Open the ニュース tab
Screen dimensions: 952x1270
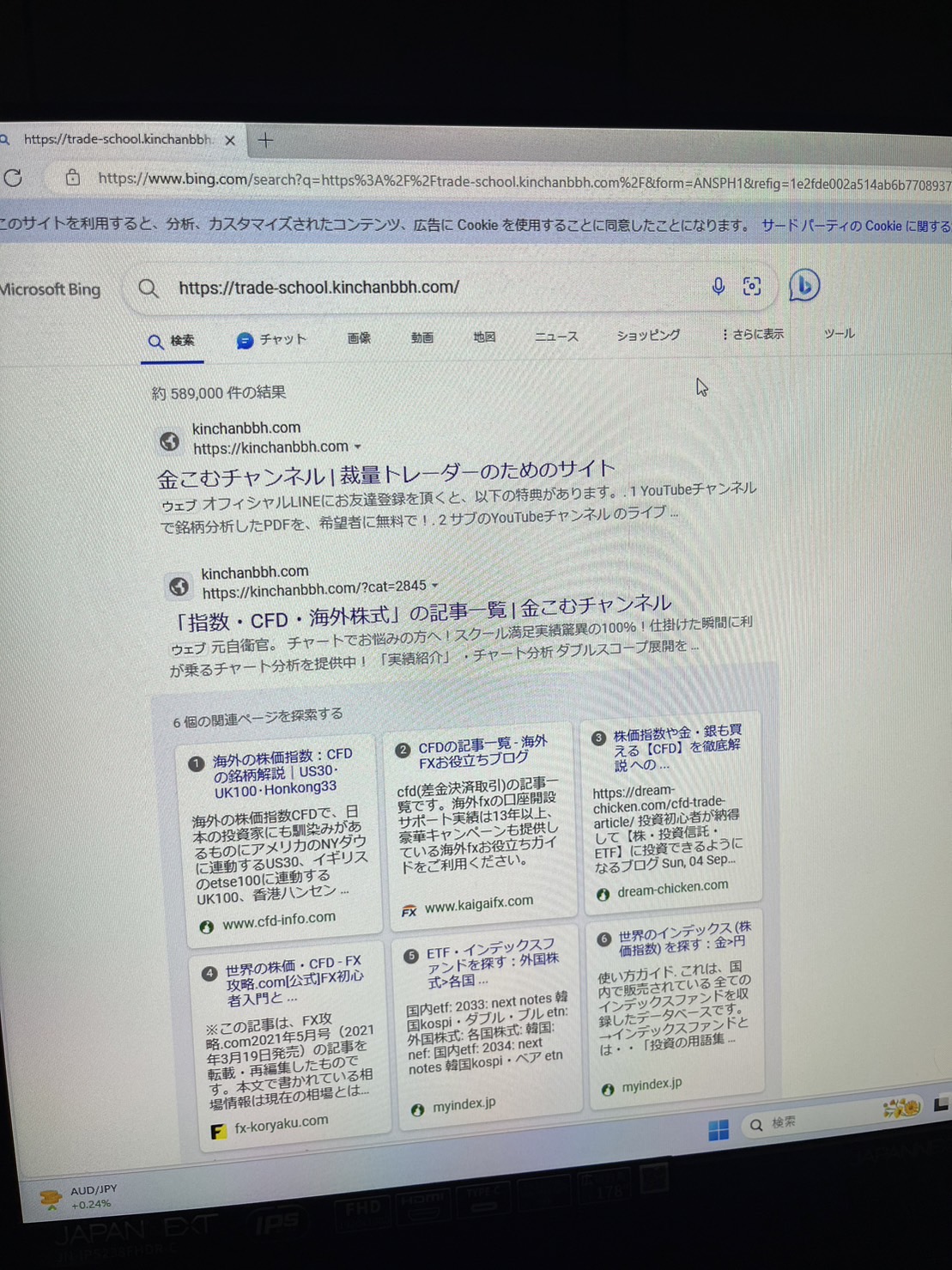click(x=556, y=336)
